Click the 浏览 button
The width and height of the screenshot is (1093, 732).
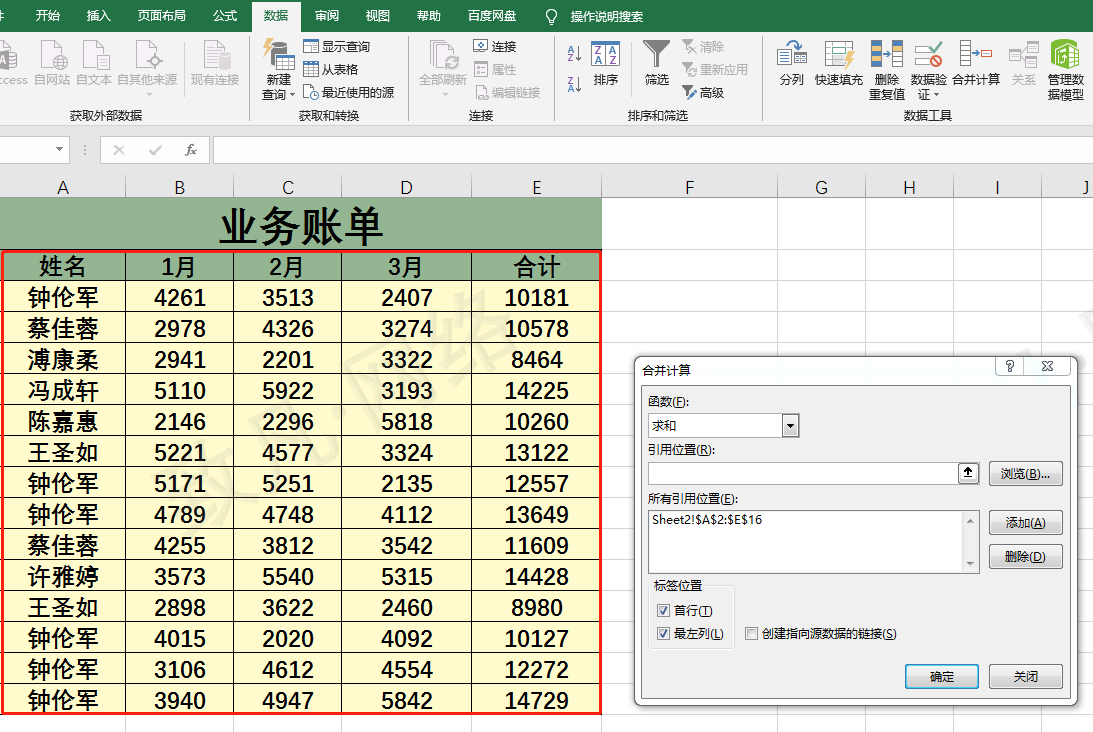(1025, 473)
